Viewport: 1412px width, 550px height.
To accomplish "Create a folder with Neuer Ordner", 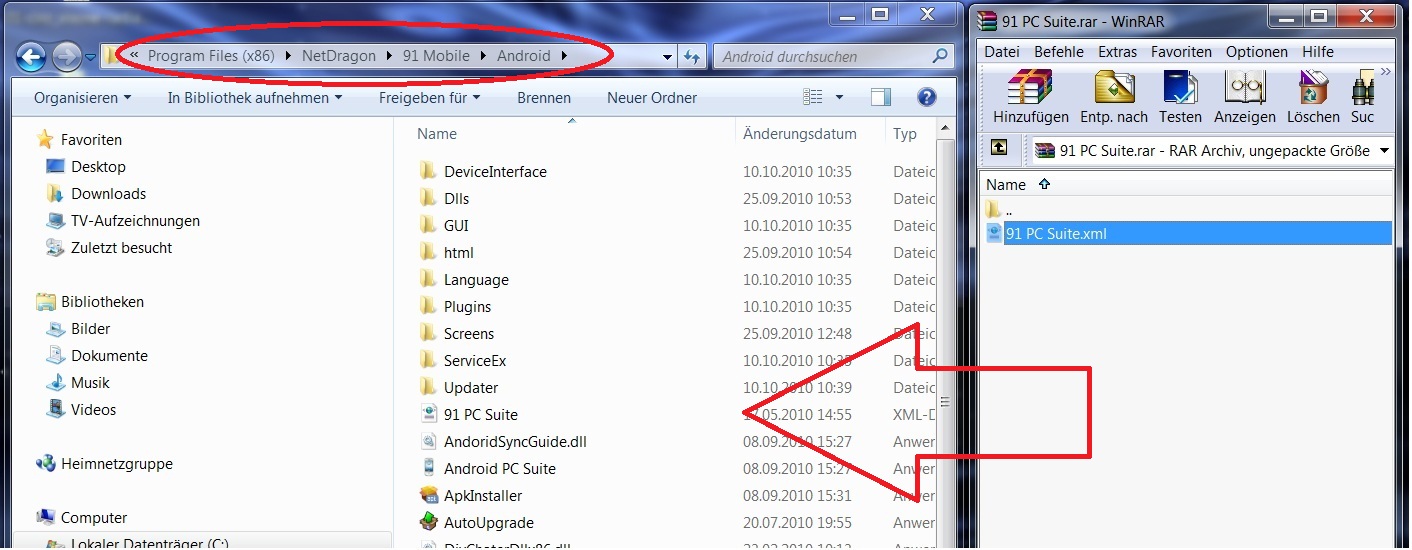I will point(652,98).
